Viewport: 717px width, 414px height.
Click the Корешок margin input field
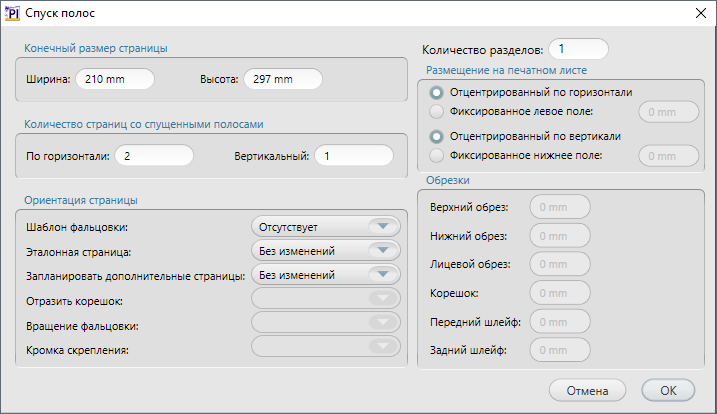560,293
